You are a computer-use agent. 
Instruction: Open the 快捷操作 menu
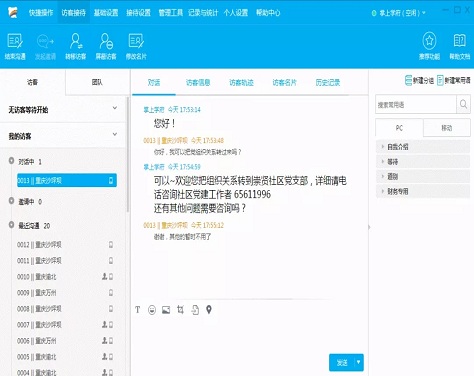click(x=41, y=13)
